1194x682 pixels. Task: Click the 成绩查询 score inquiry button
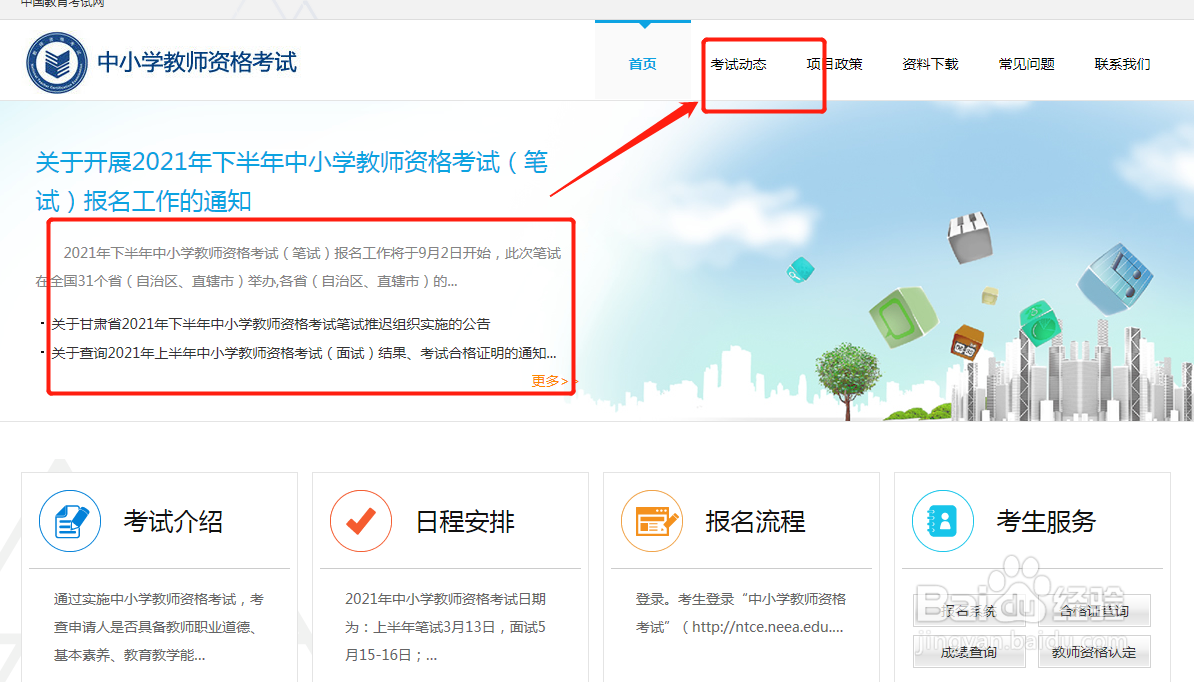tap(969, 652)
